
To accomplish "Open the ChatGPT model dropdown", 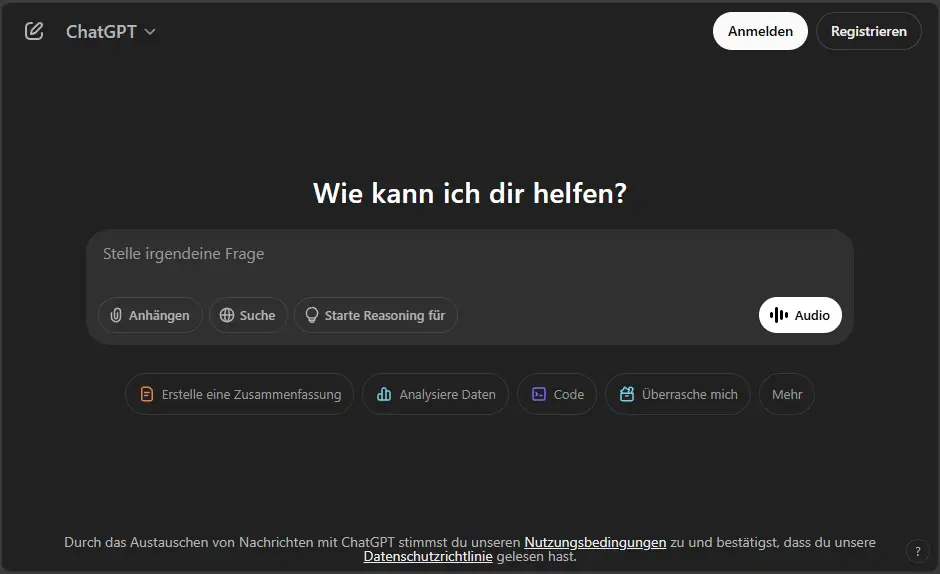I will 111,32.
